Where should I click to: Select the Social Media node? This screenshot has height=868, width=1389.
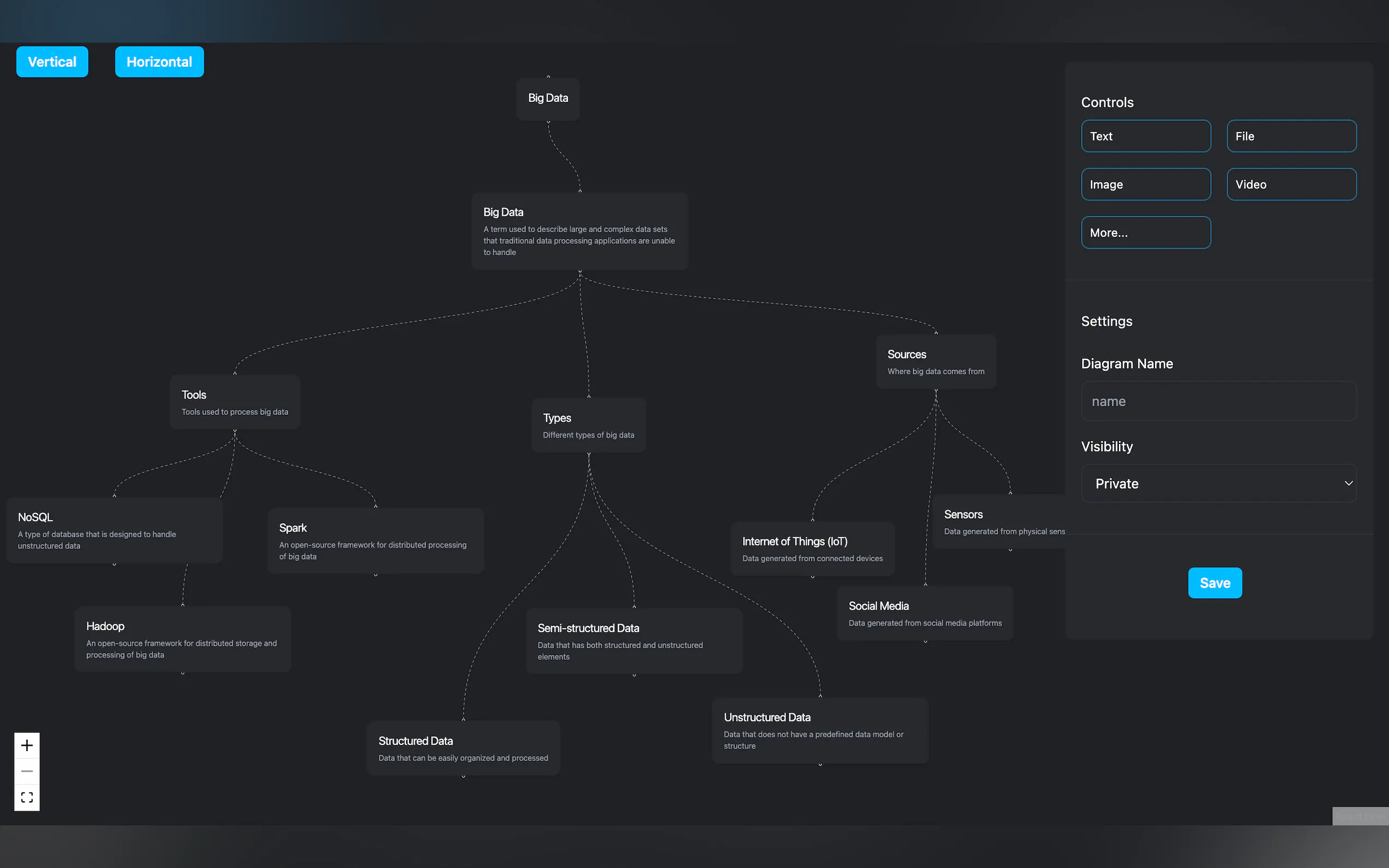(925, 613)
